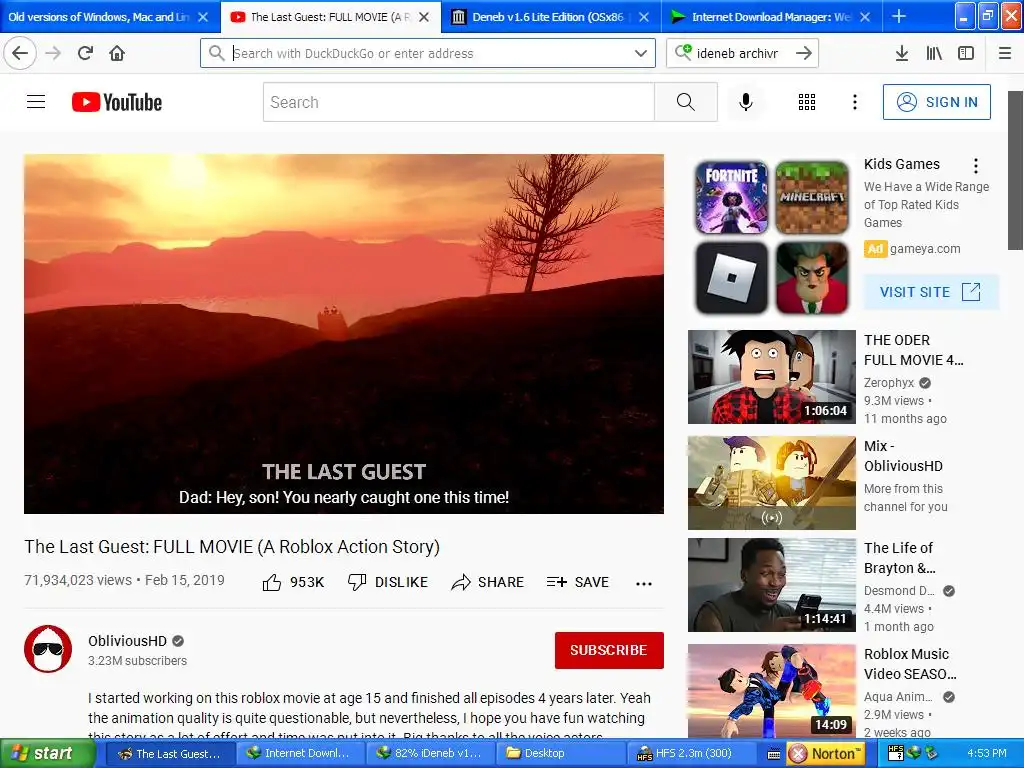
Task: Open Roblox Music Video SEASON thumbnail
Action: click(772, 691)
